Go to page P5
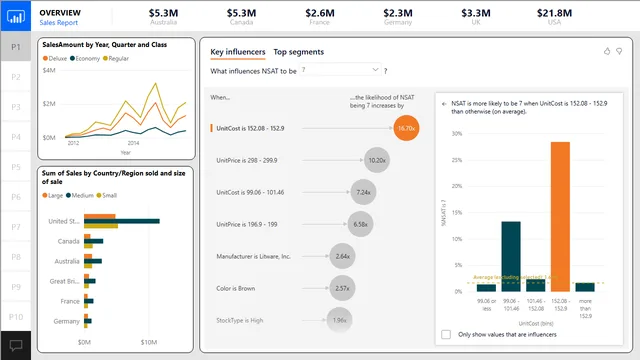 pos(16,167)
